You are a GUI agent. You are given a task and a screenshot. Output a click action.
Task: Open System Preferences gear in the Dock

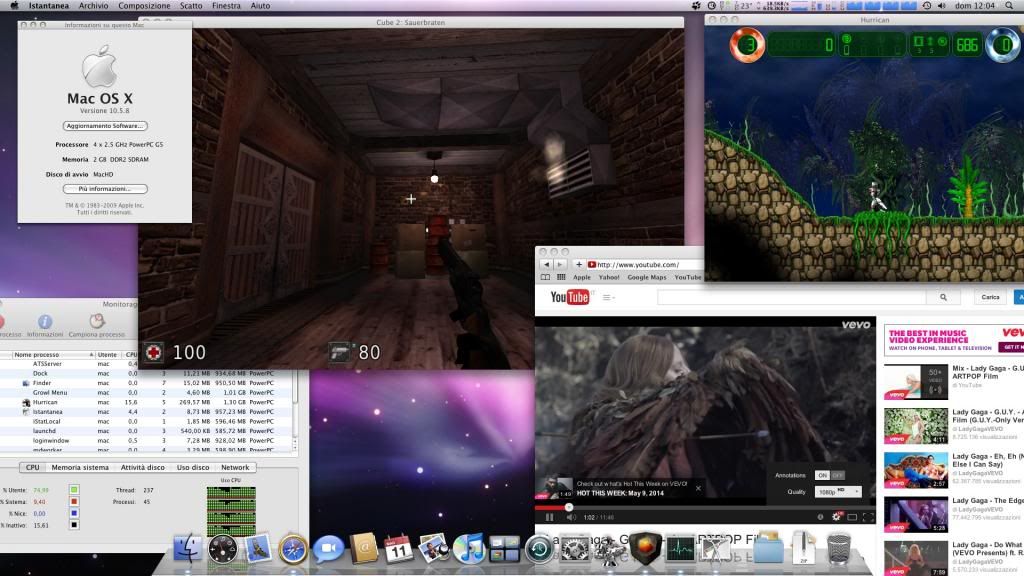click(575, 549)
